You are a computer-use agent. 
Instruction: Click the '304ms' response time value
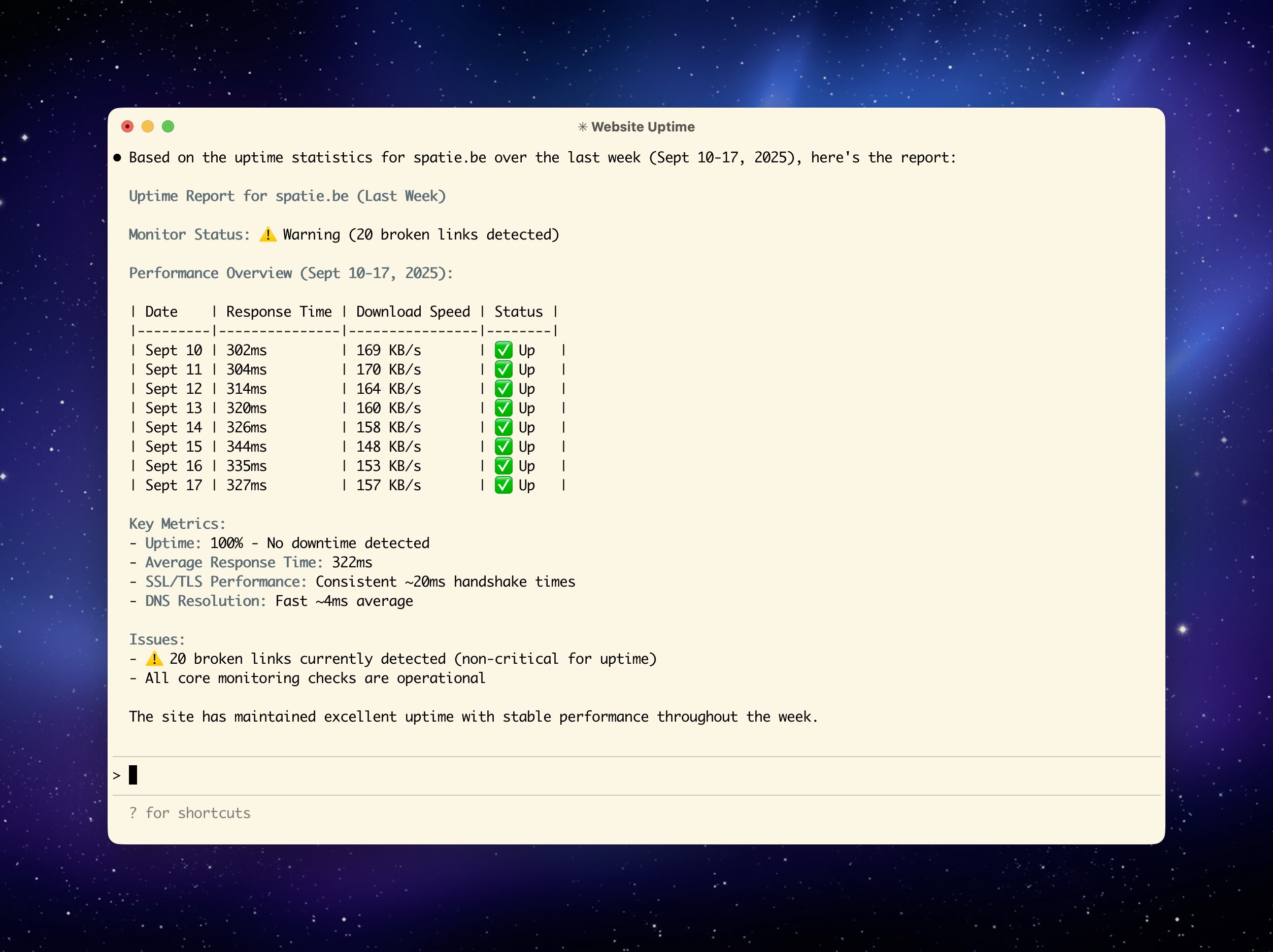click(x=246, y=369)
